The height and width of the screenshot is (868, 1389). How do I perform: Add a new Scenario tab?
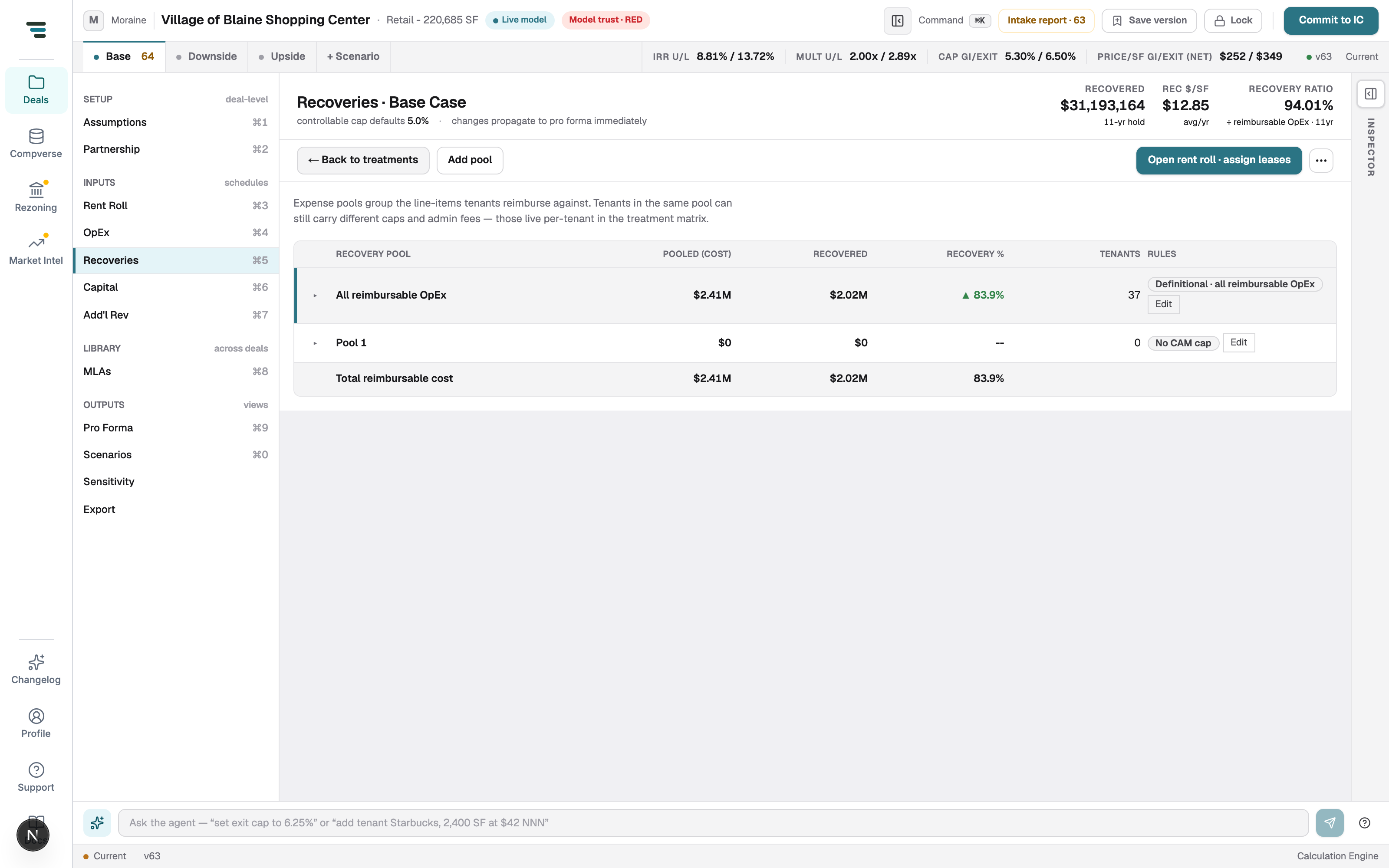pos(353,56)
